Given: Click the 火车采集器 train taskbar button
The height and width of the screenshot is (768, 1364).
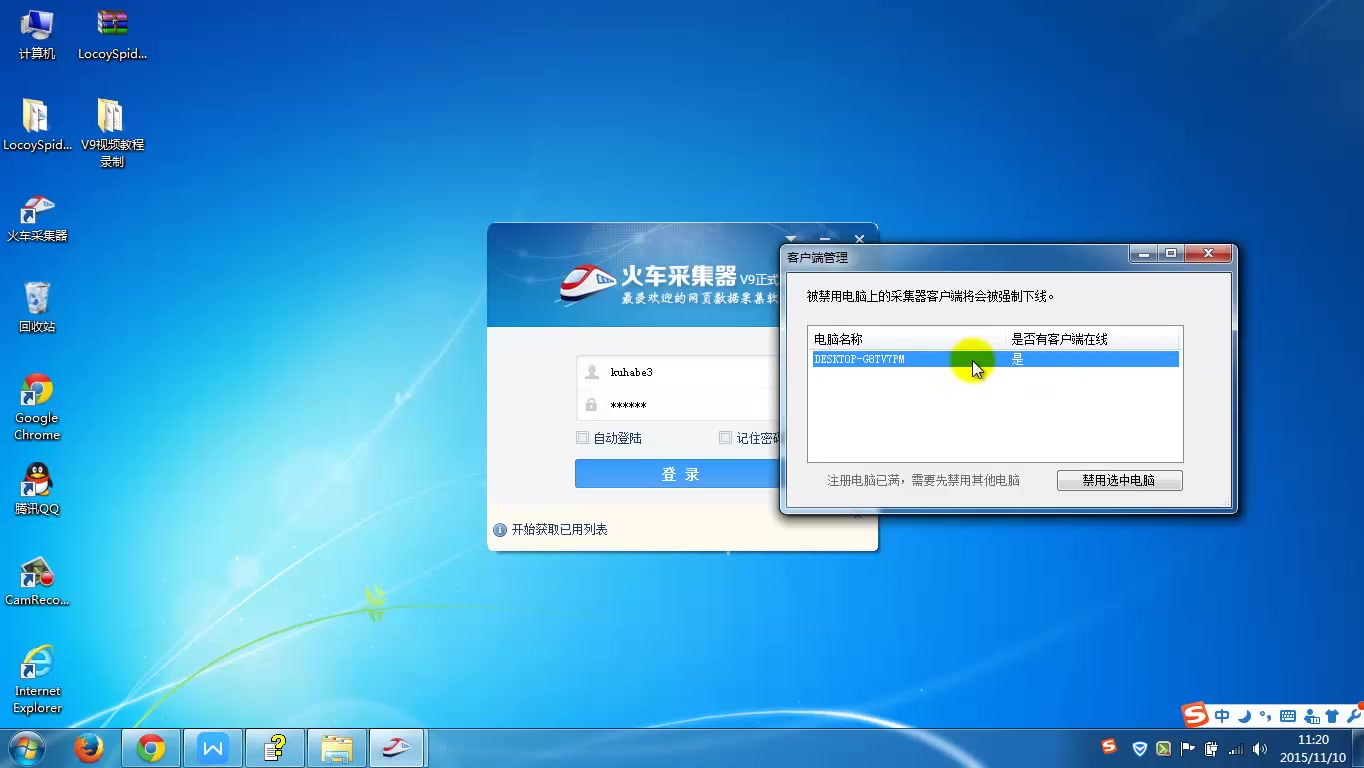Looking at the screenshot, I should pos(398,748).
